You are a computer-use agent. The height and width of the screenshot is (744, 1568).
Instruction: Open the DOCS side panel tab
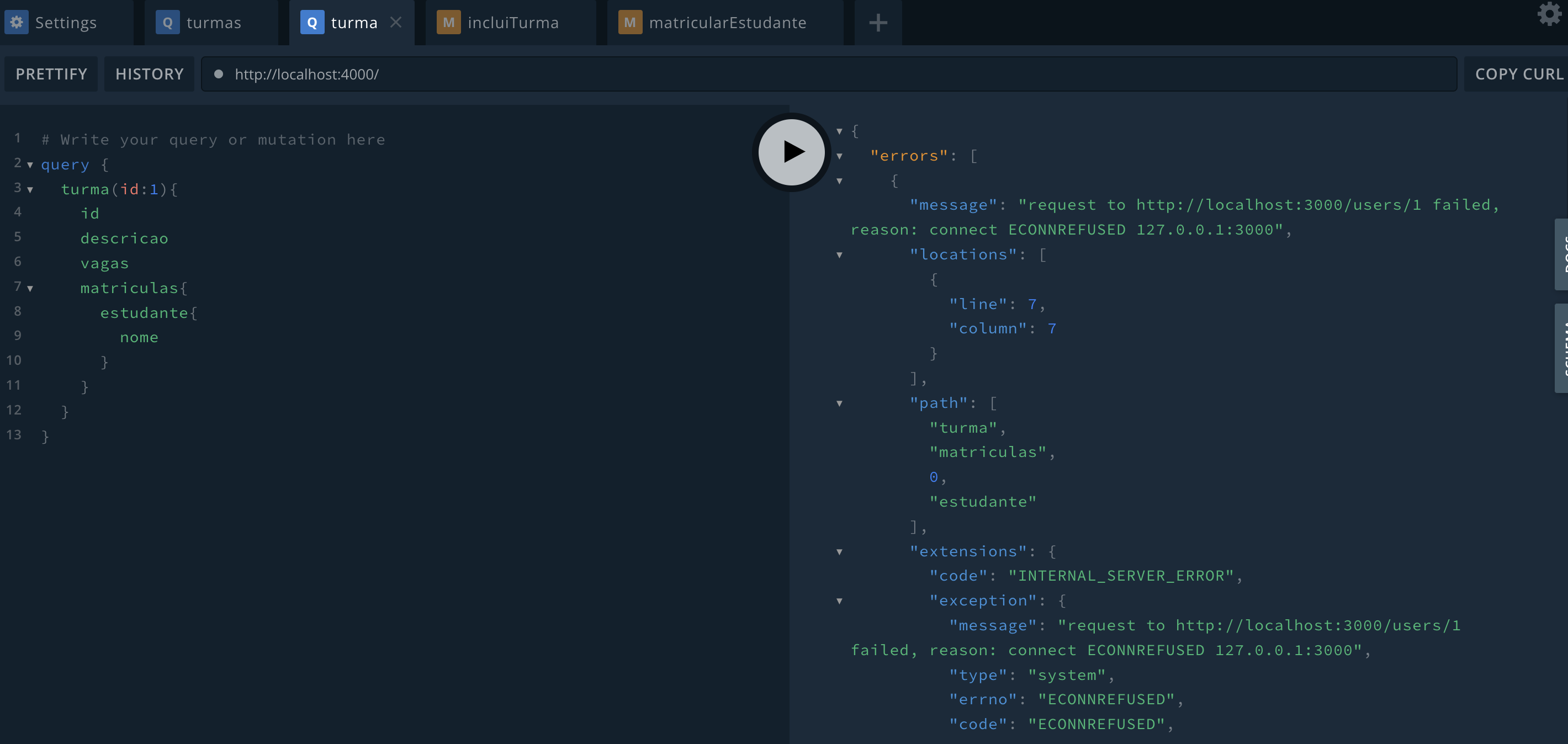click(x=1561, y=254)
